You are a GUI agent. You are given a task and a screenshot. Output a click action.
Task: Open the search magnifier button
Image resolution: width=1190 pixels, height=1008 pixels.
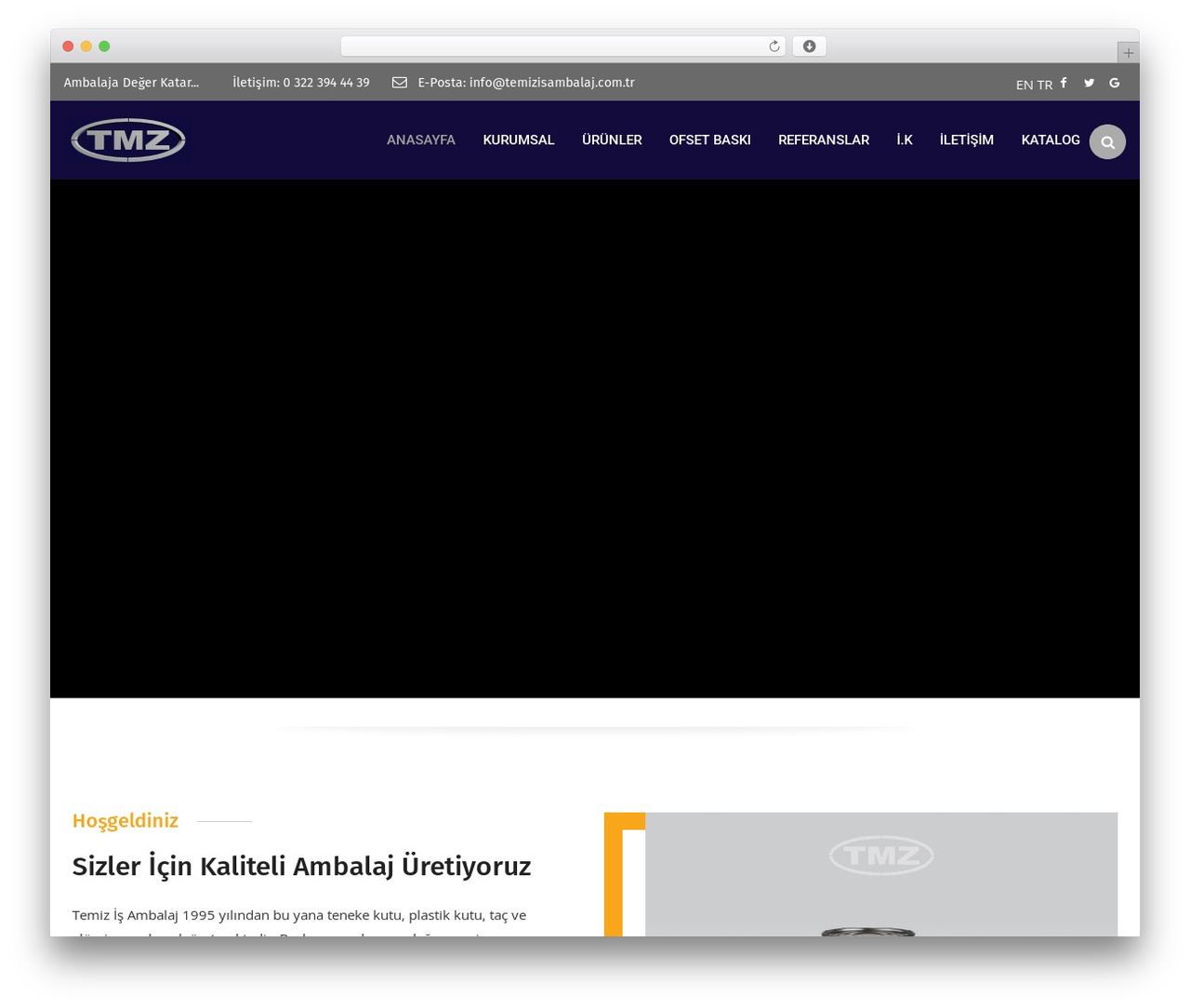1107,141
